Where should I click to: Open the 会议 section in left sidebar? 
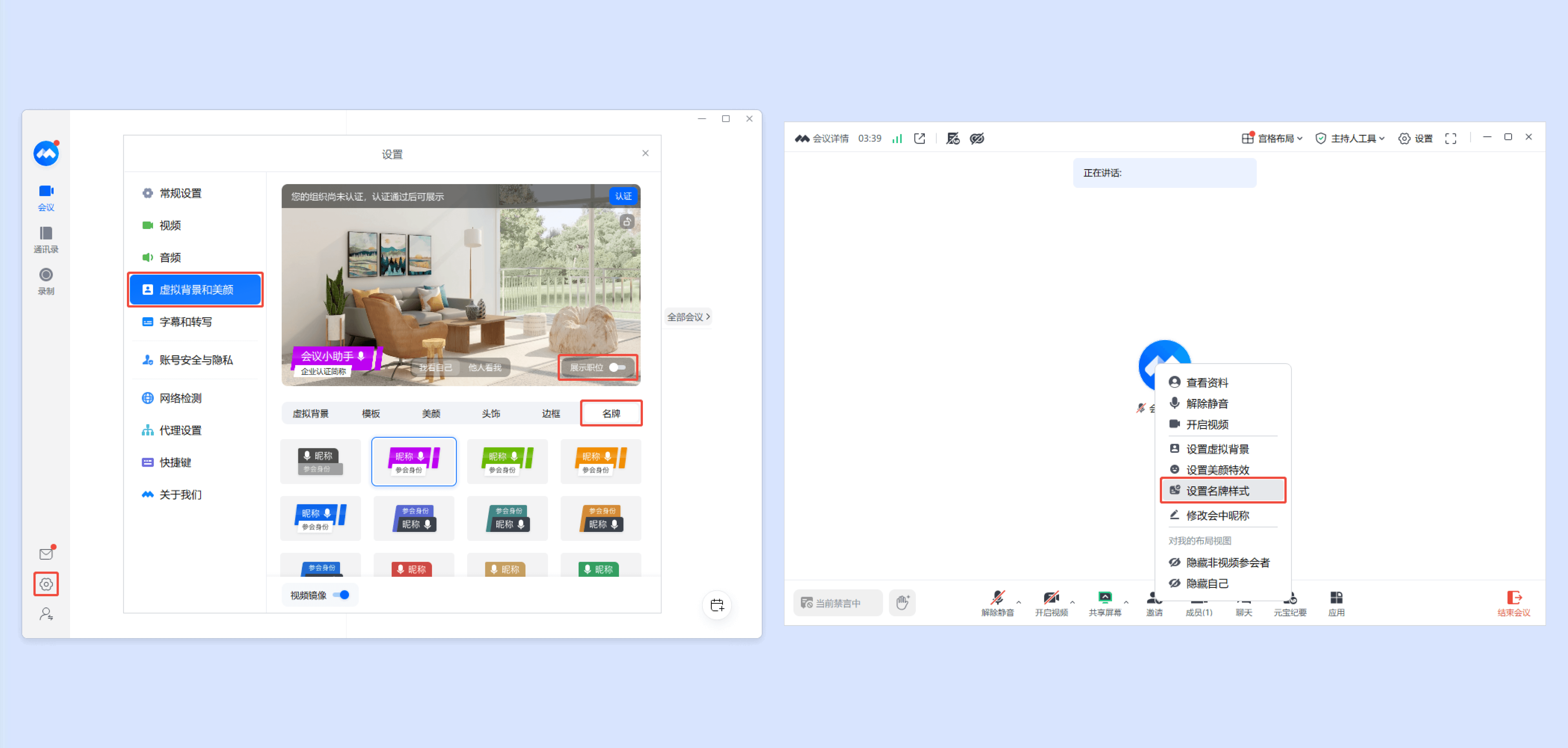[46, 198]
